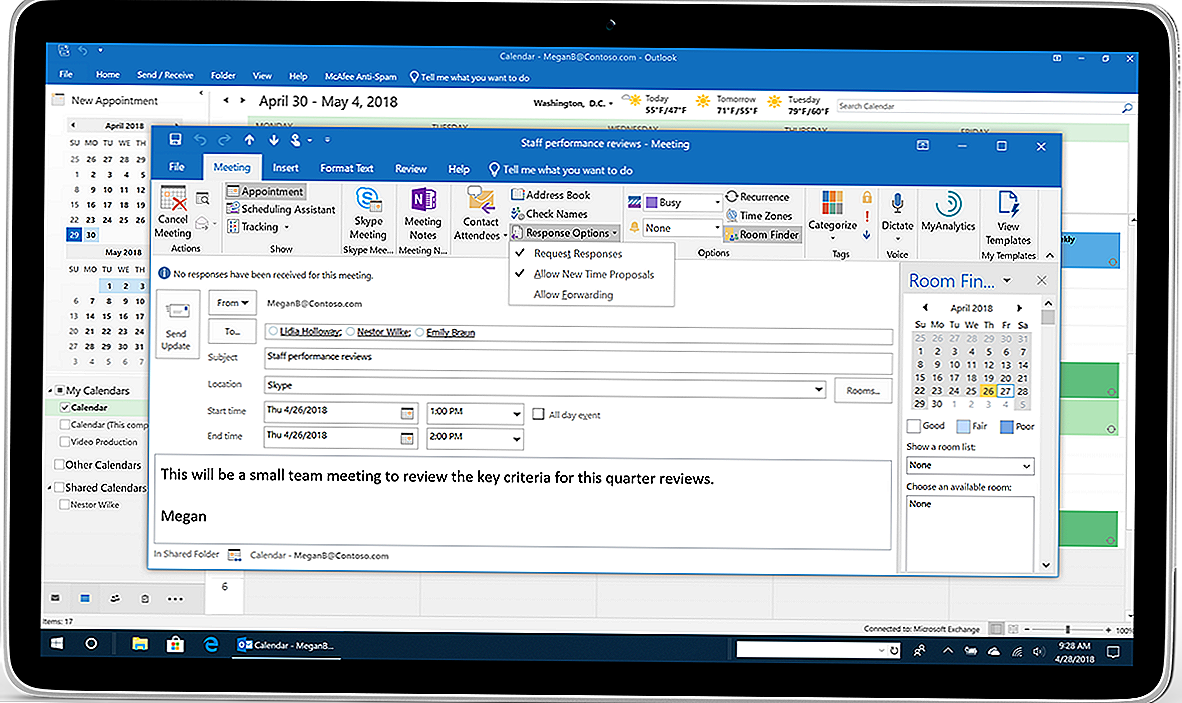Mark meeting as Private with lock icon
This screenshot has height=703, width=1182.
coord(867,197)
